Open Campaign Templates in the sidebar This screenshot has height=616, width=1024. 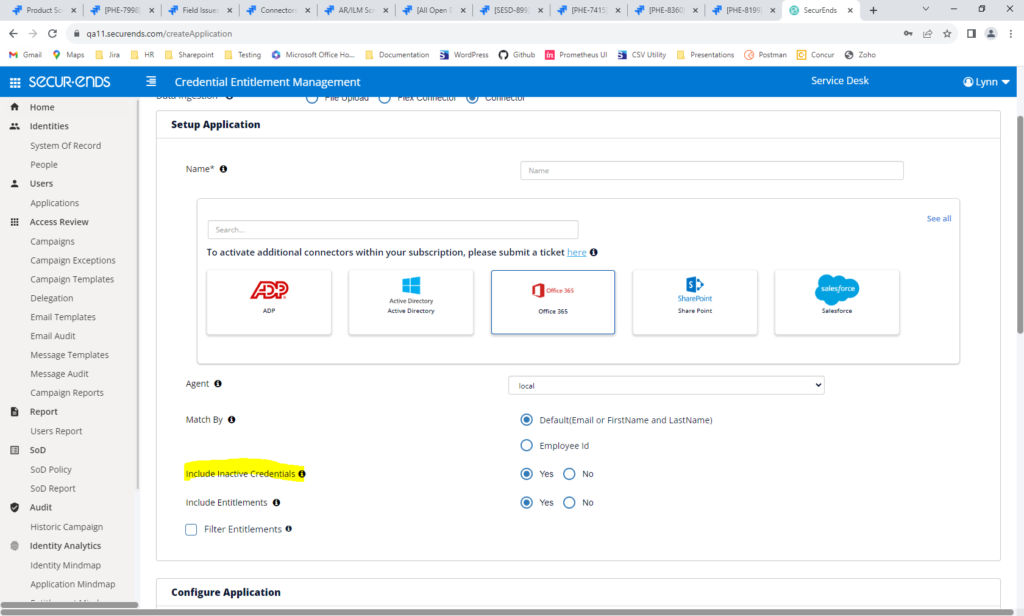click(72, 280)
